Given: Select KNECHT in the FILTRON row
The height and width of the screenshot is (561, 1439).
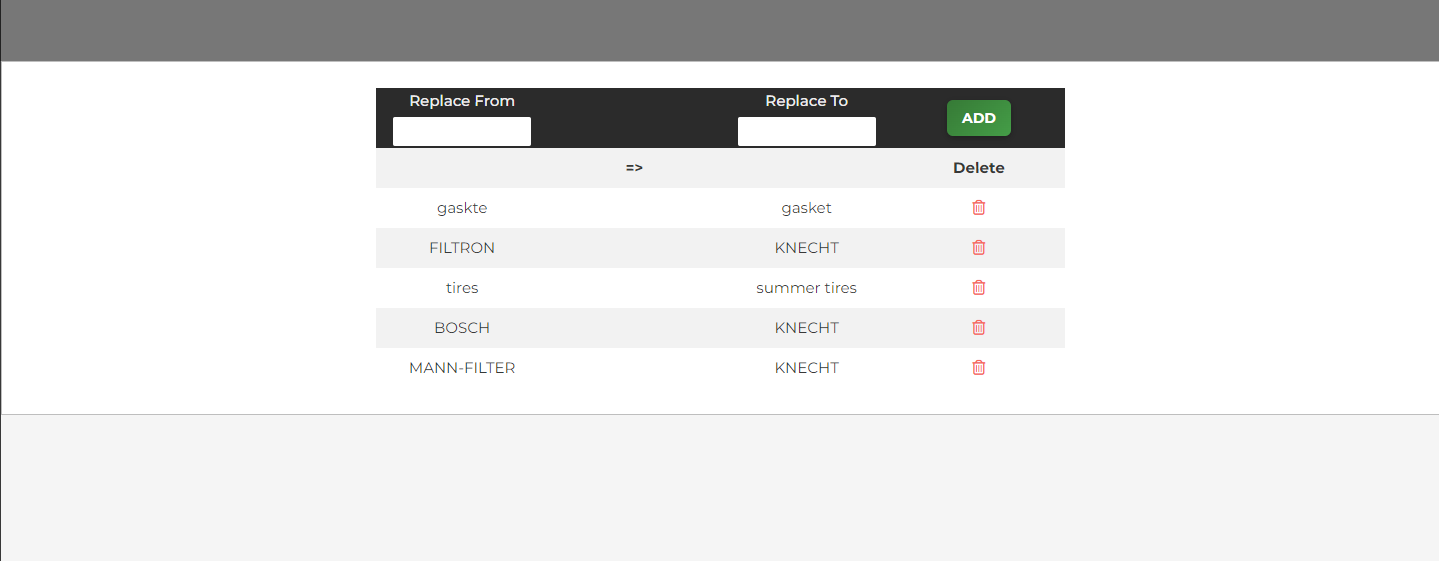Looking at the screenshot, I should coord(806,248).
